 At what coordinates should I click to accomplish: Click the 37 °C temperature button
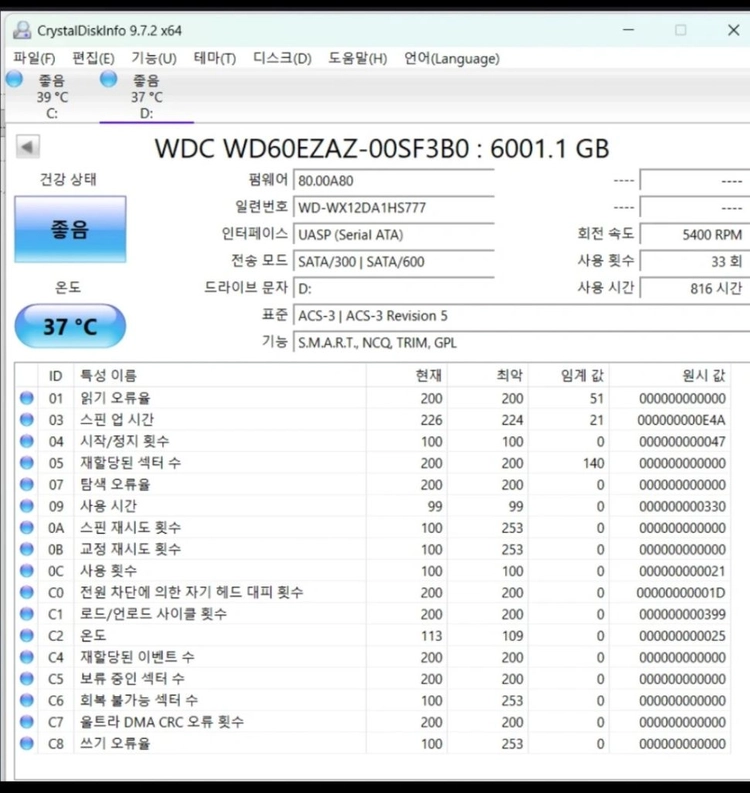70,326
